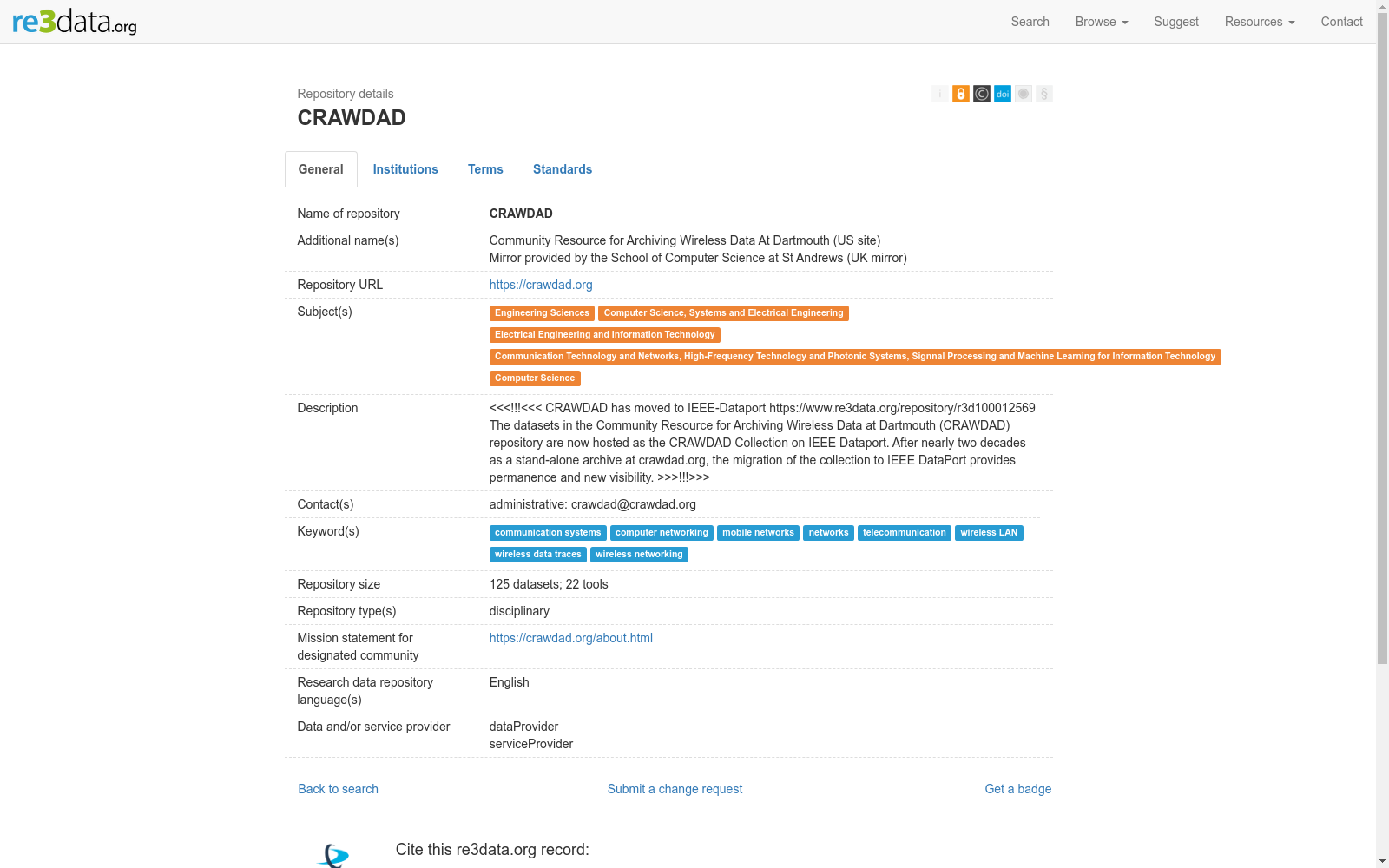1389x868 pixels.
Task: Click the 'Repository size' row label
Action: tap(339, 584)
